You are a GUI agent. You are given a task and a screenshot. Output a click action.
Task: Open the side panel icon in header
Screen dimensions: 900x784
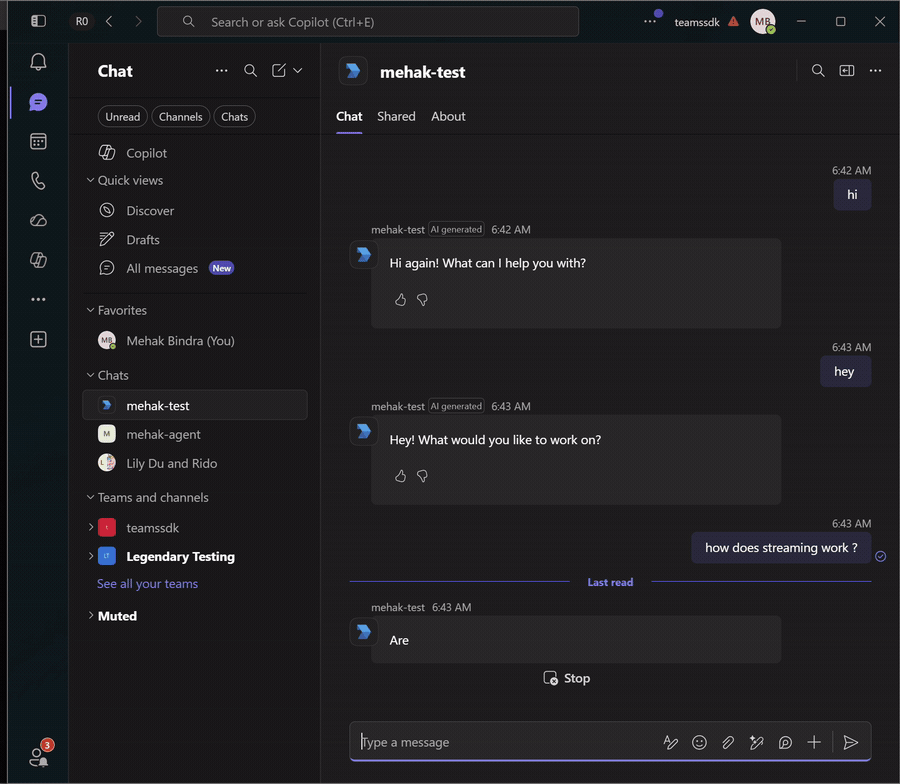(847, 71)
